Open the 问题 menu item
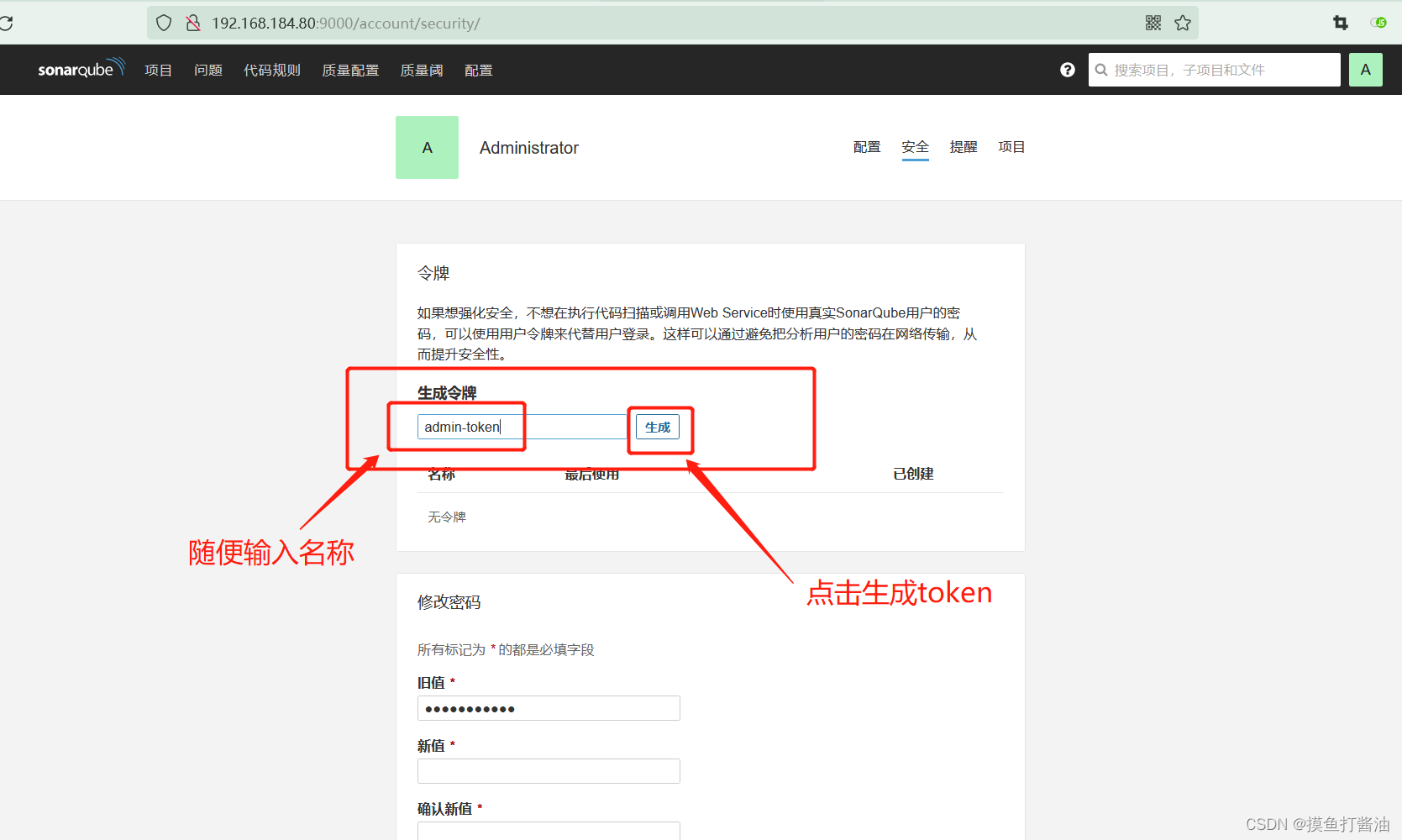Screen dimensions: 1402x840 208,70
